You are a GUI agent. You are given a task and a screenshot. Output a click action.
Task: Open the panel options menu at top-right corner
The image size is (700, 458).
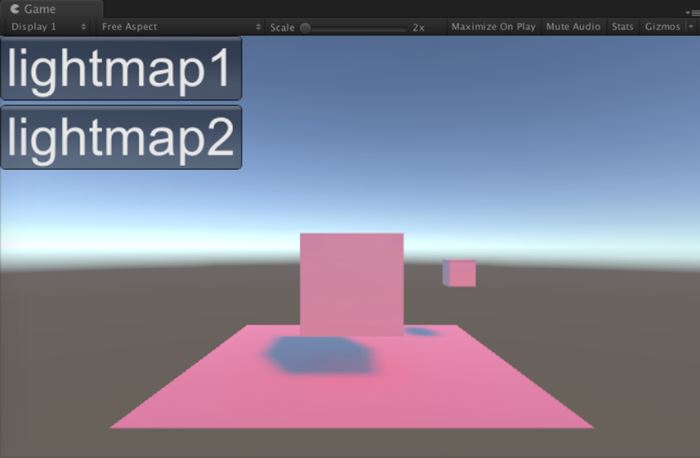(691, 10)
